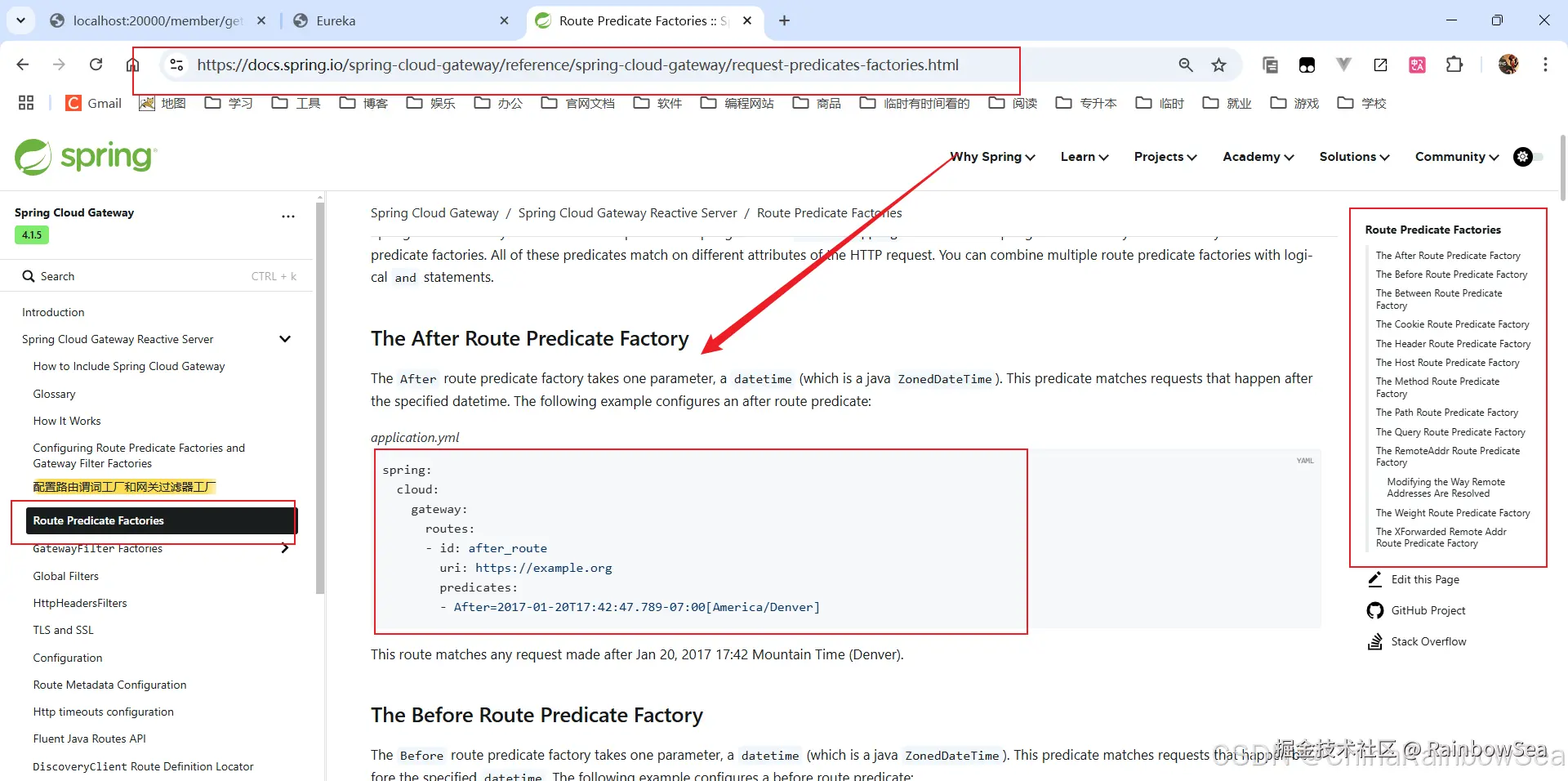The height and width of the screenshot is (781, 1568).
Task: Bookmark this page with the star
Action: (x=1218, y=65)
